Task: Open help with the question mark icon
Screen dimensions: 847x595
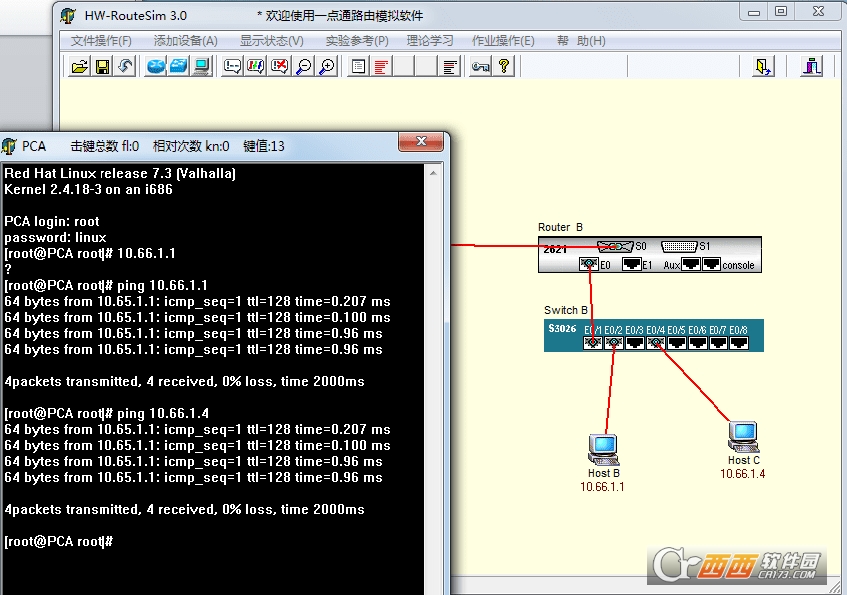Action: [503, 66]
